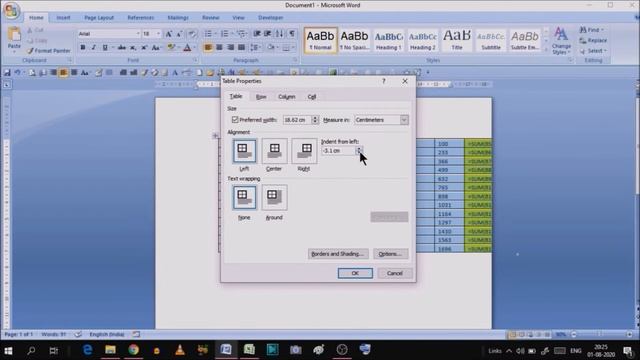Click the Windows Start button
The height and width of the screenshot is (360, 640).
click(x=8, y=351)
